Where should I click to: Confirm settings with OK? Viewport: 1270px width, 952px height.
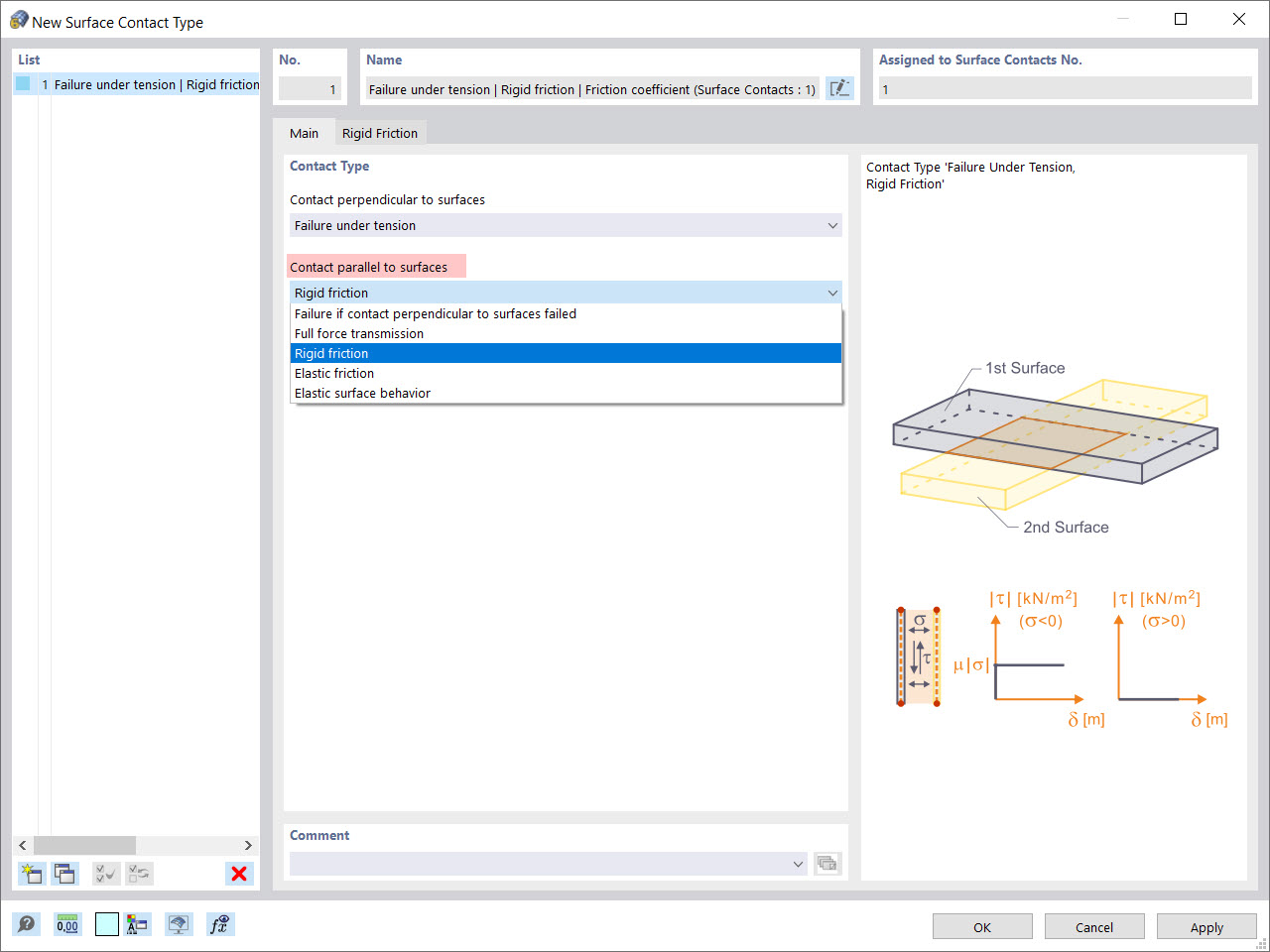click(x=982, y=926)
